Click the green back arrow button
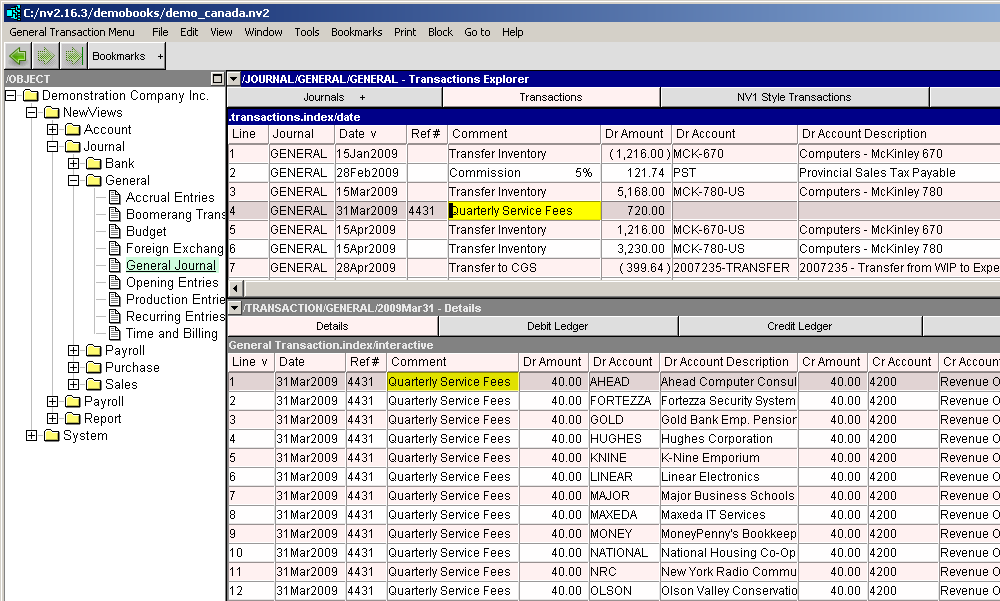This screenshot has height=601, width=1000. [18, 56]
